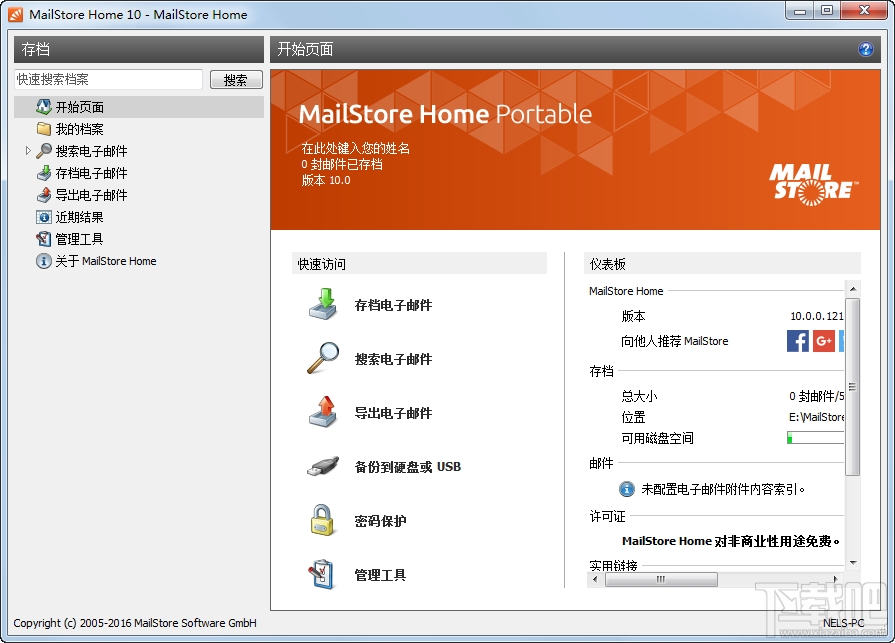Click the house icon beside 开始页面
The height and width of the screenshot is (643, 895).
point(43,107)
